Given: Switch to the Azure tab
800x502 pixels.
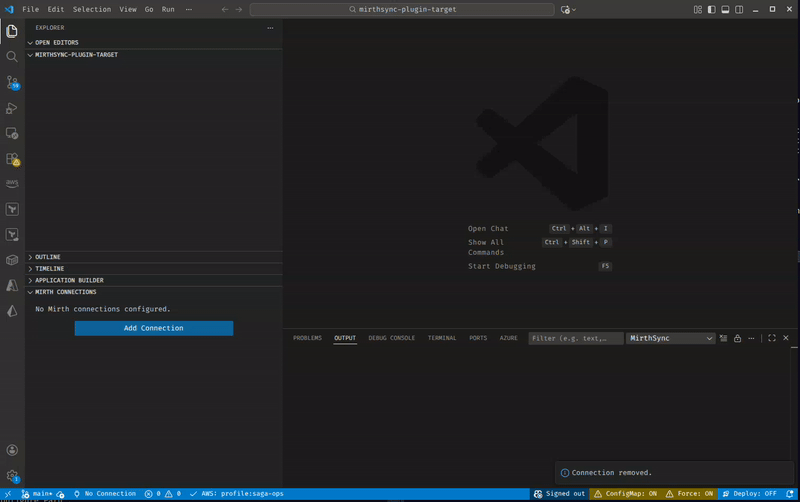Looking at the screenshot, I should point(508,338).
